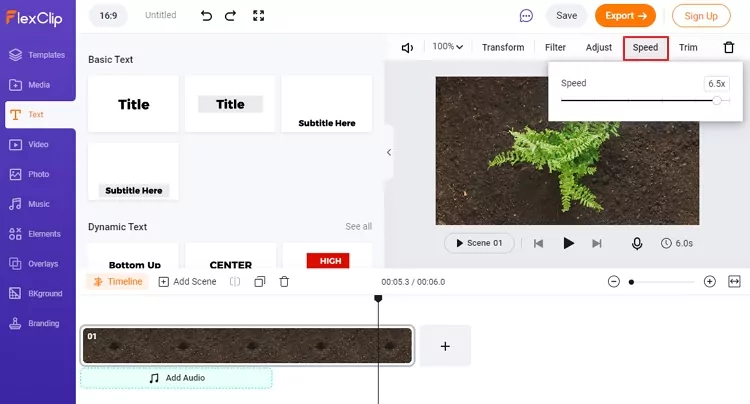Play the video preview
This screenshot has height=404, width=750.
[568, 243]
